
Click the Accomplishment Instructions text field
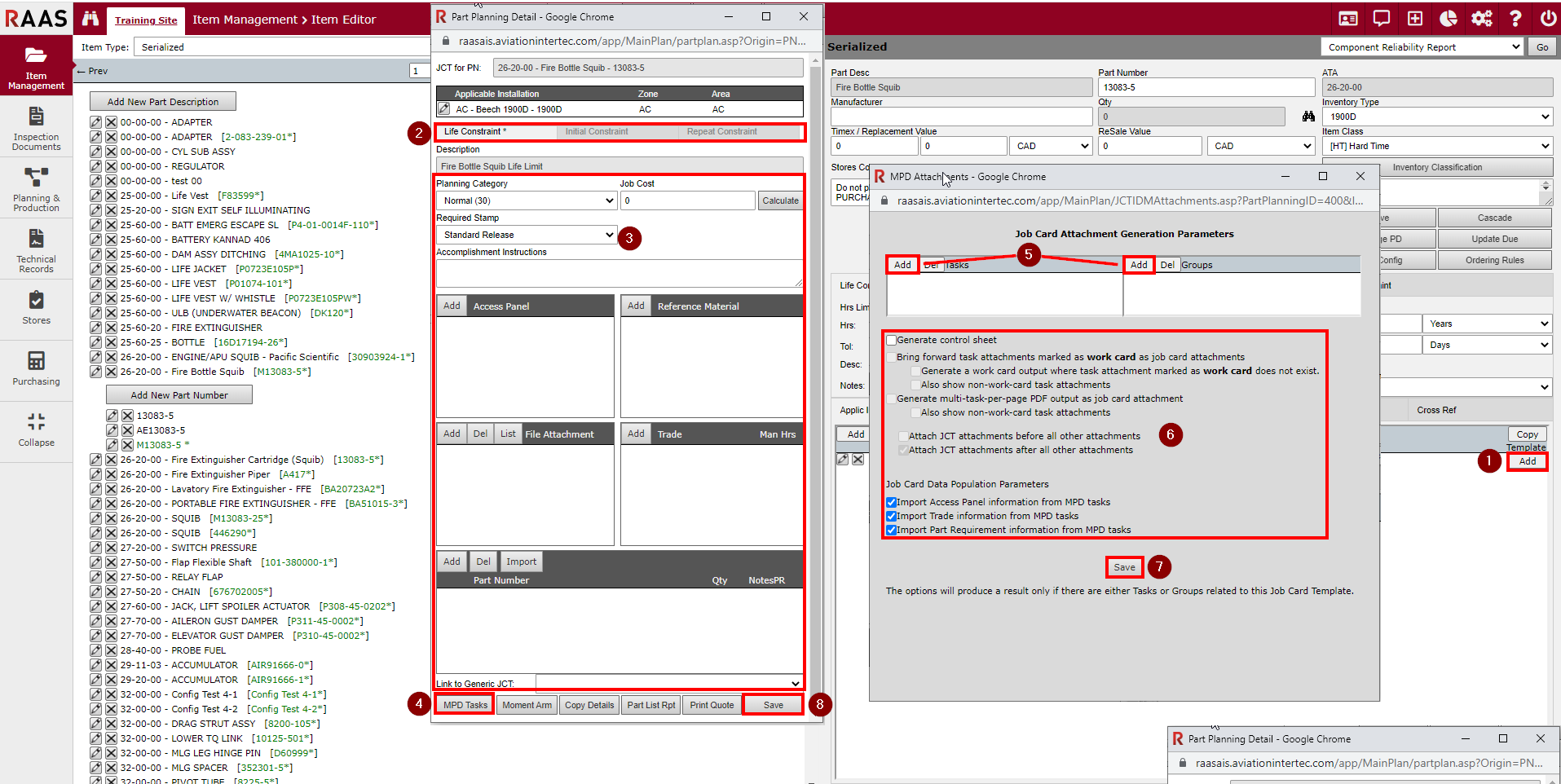click(619, 273)
